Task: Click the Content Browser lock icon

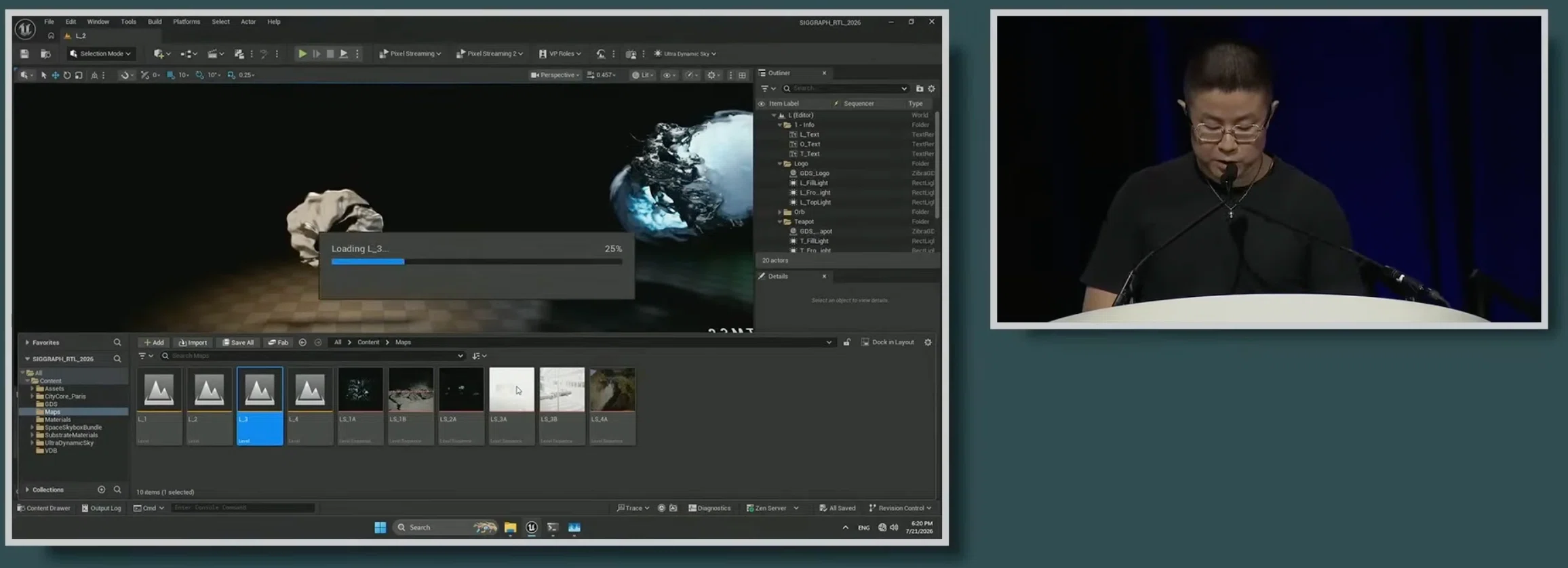Action: [x=847, y=342]
